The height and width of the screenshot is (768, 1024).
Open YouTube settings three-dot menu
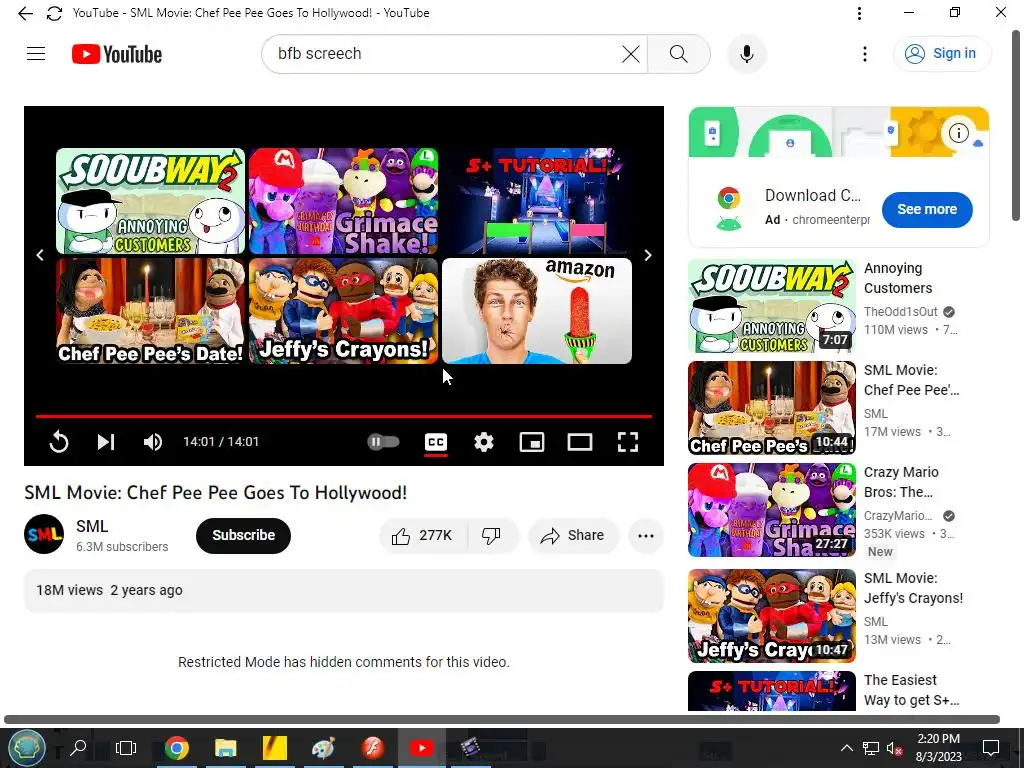click(x=865, y=54)
